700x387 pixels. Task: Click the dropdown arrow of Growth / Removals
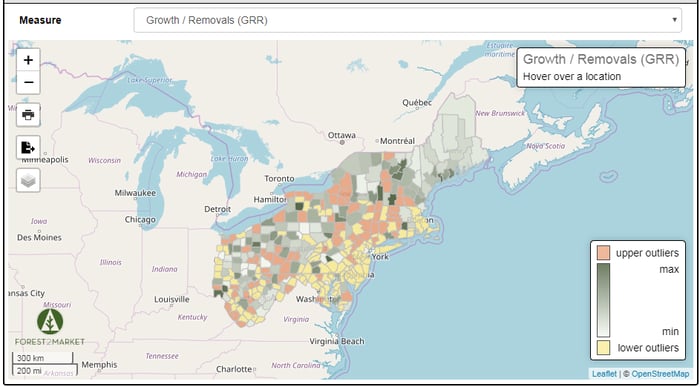(x=674, y=20)
